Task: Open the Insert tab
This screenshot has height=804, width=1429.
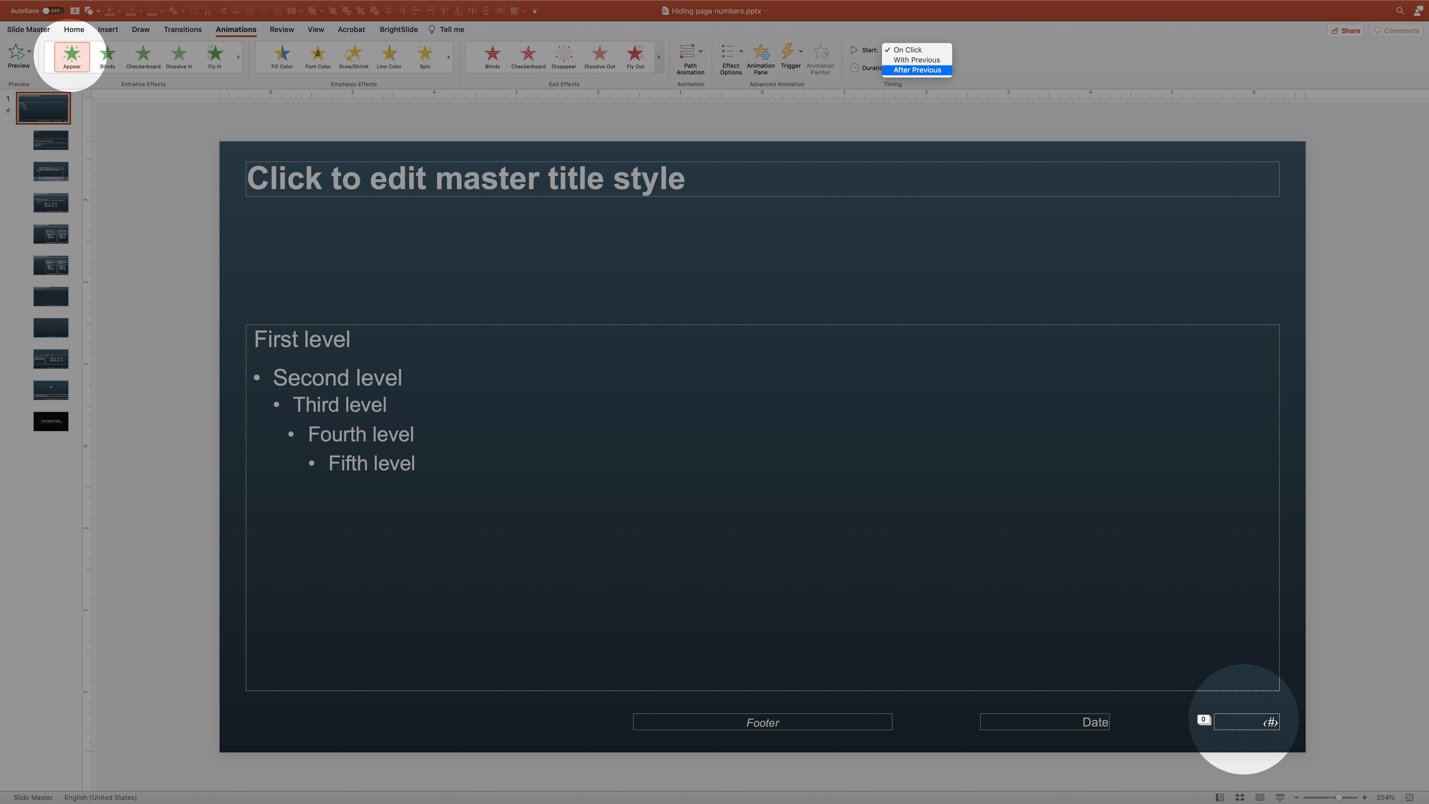Action: (x=108, y=29)
